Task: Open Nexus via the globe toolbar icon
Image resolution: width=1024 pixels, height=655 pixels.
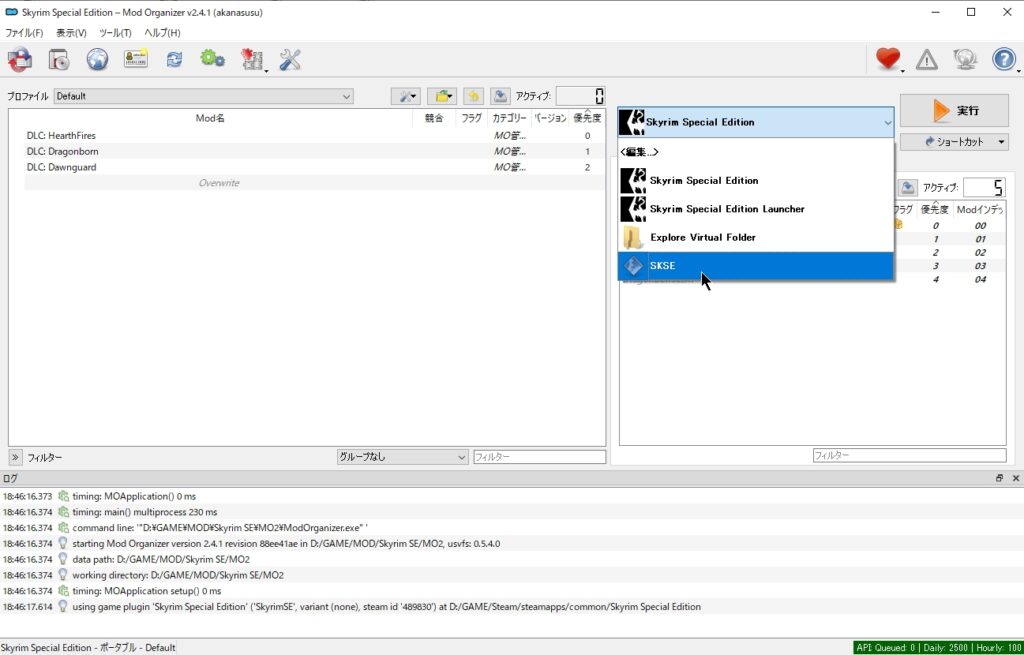Action: click(x=97, y=60)
